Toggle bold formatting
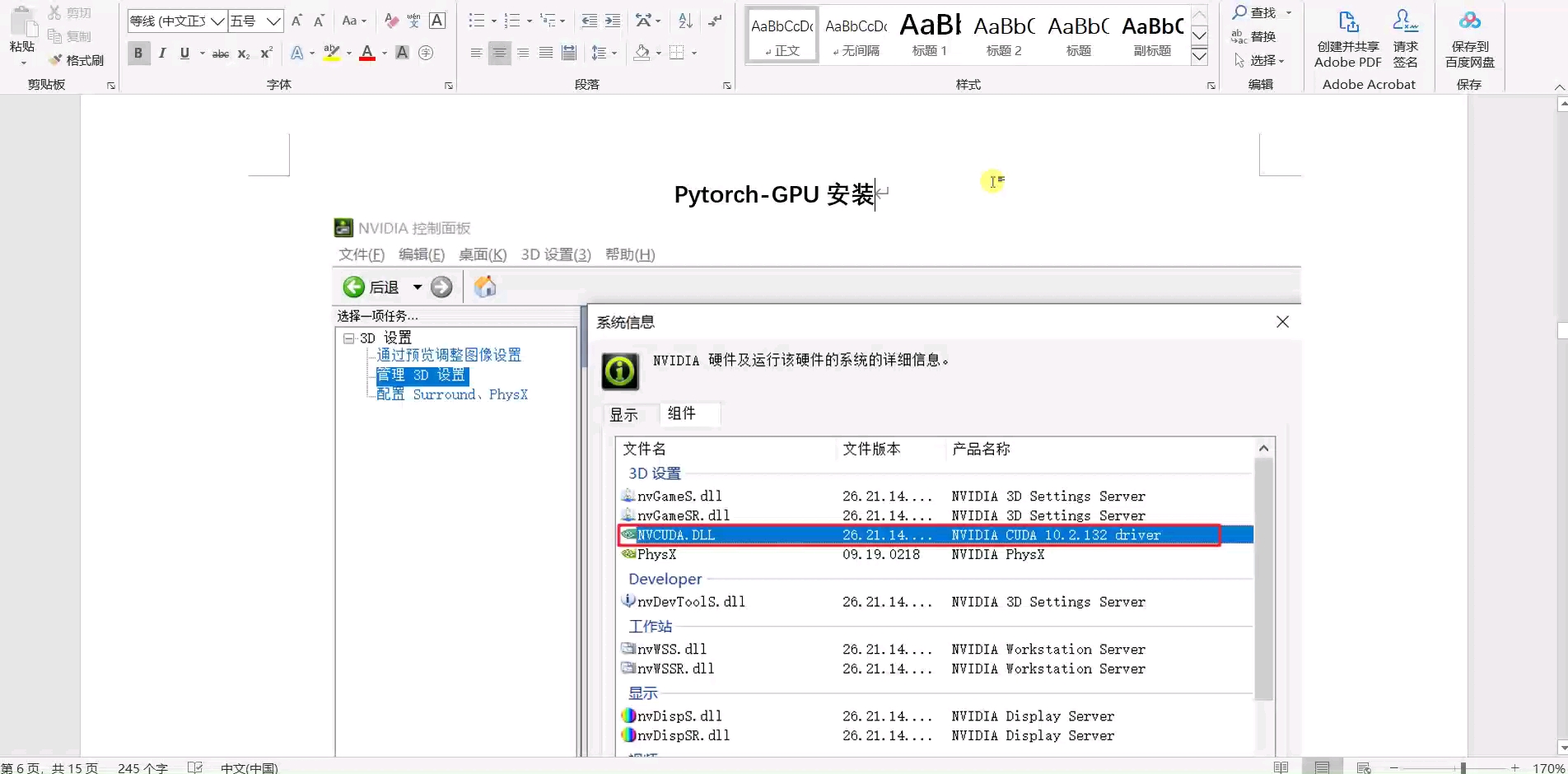This screenshot has height=774, width=1568. pyautogui.click(x=138, y=54)
